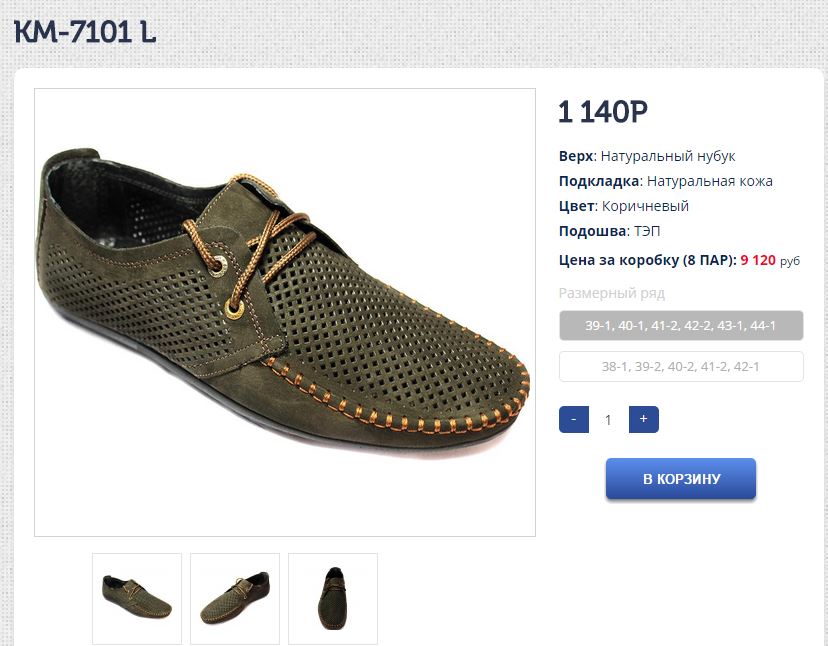Decrease quantity with the minus button
This screenshot has height=646, width=828.
574,419
